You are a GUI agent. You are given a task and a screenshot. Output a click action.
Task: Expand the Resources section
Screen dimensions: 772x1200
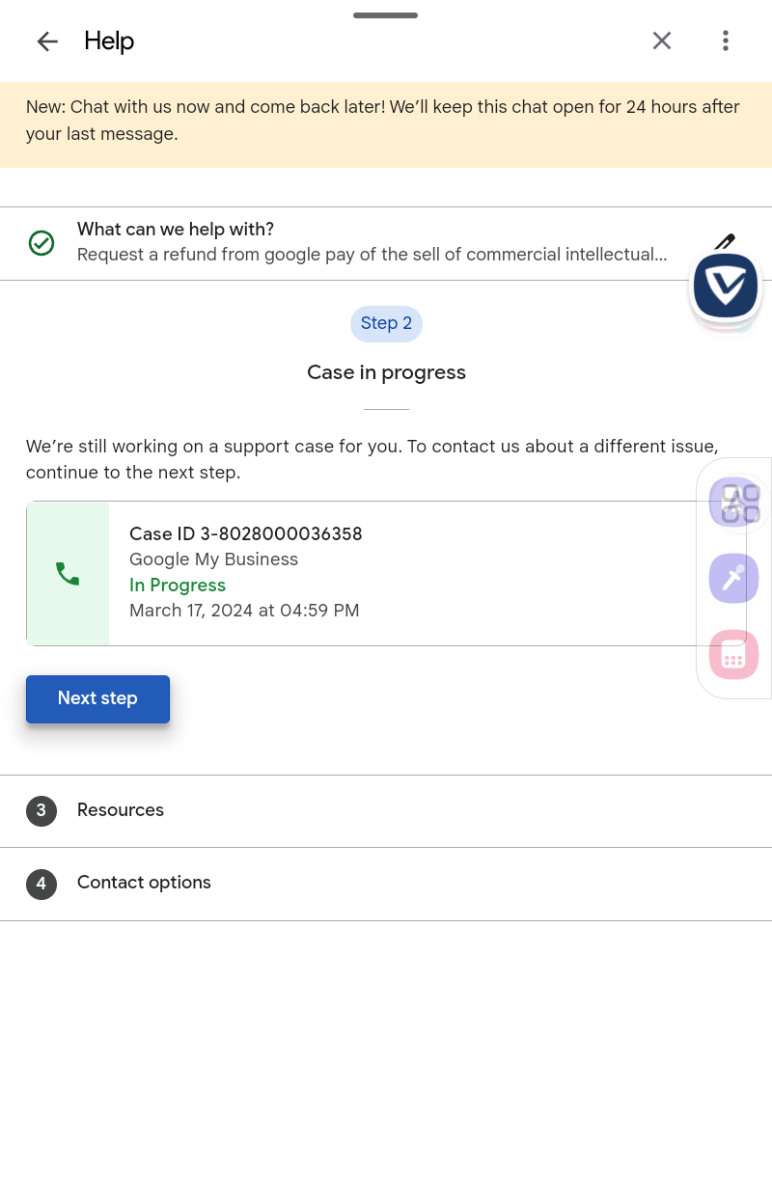[386, 811]
